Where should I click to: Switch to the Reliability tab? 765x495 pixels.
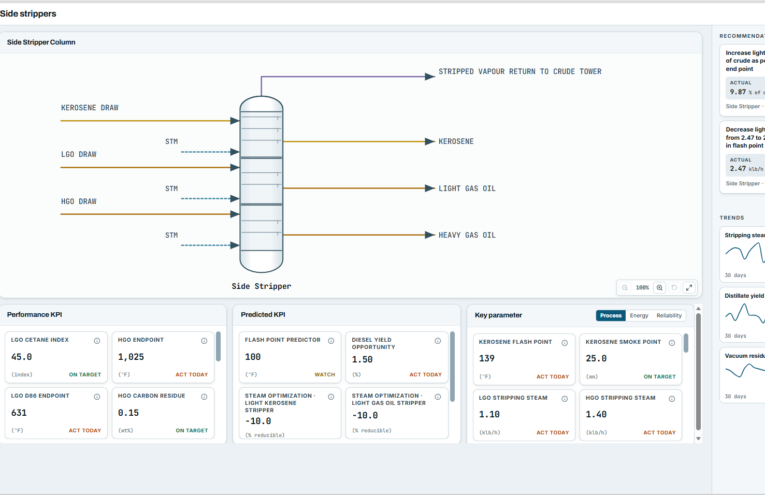[669, 316]
